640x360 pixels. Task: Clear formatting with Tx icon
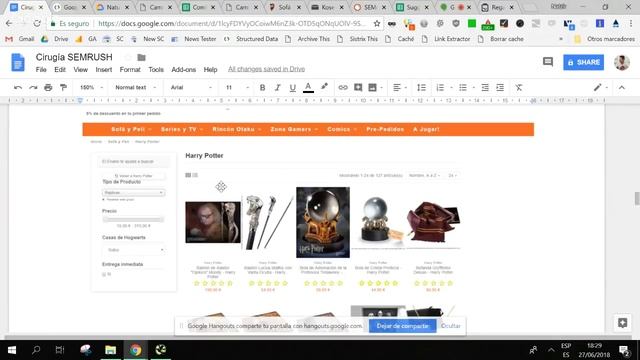518,87
